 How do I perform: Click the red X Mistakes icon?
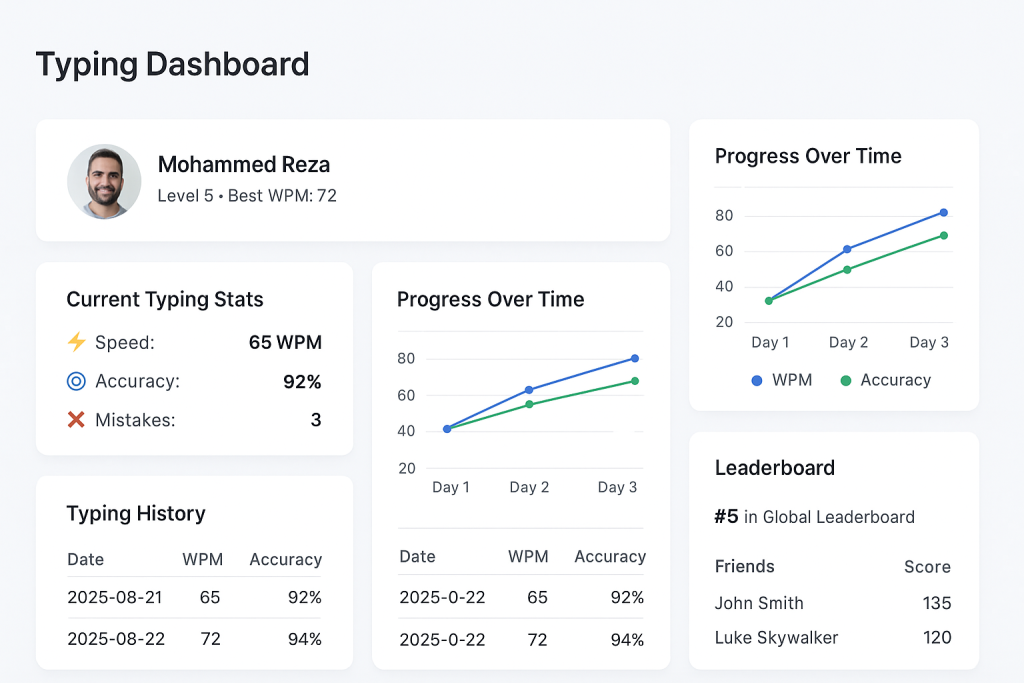point(76,420)
